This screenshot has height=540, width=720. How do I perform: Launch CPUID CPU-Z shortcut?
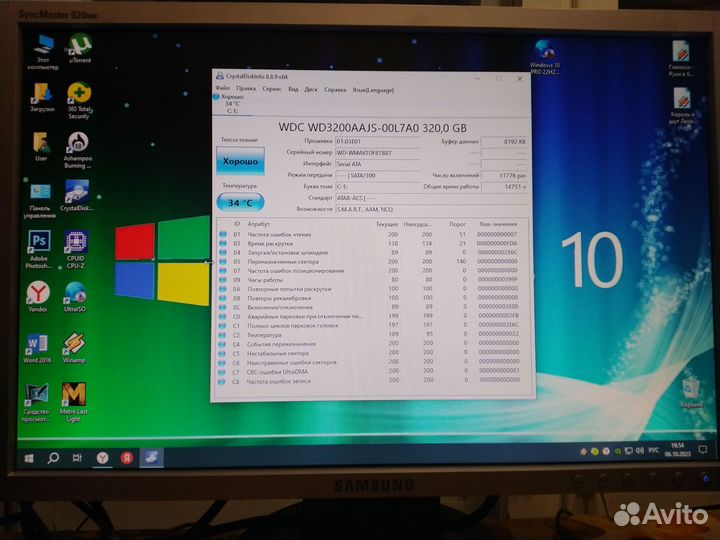pyautogui.click(x=76, y=250)
